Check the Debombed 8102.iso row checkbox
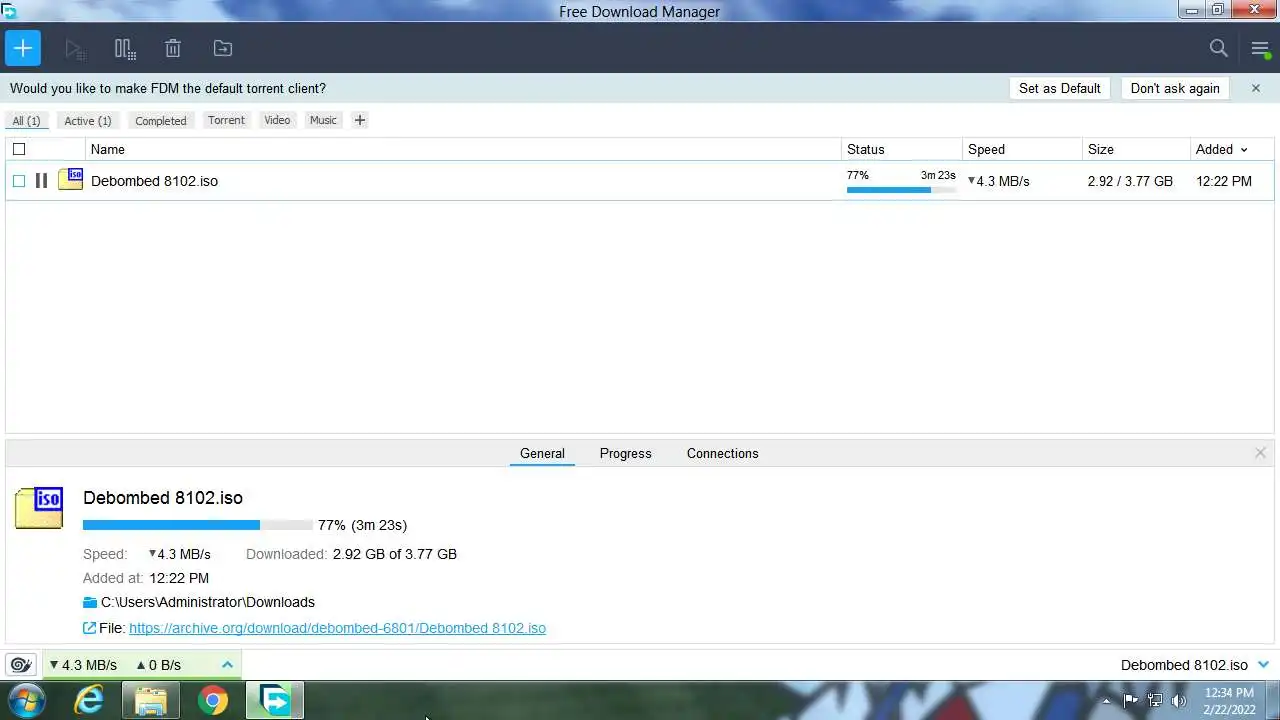This screenshot has width=1280, height=720. coord(19,181)
